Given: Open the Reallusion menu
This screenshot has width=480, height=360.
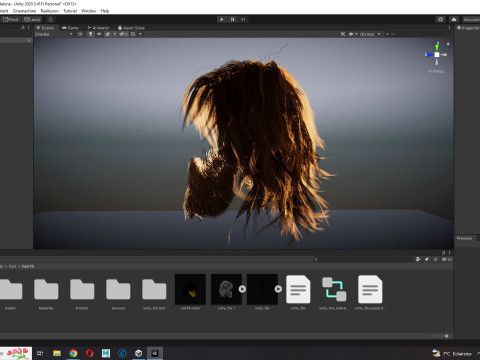Looking at the screenshot, I should click(50, 11).
